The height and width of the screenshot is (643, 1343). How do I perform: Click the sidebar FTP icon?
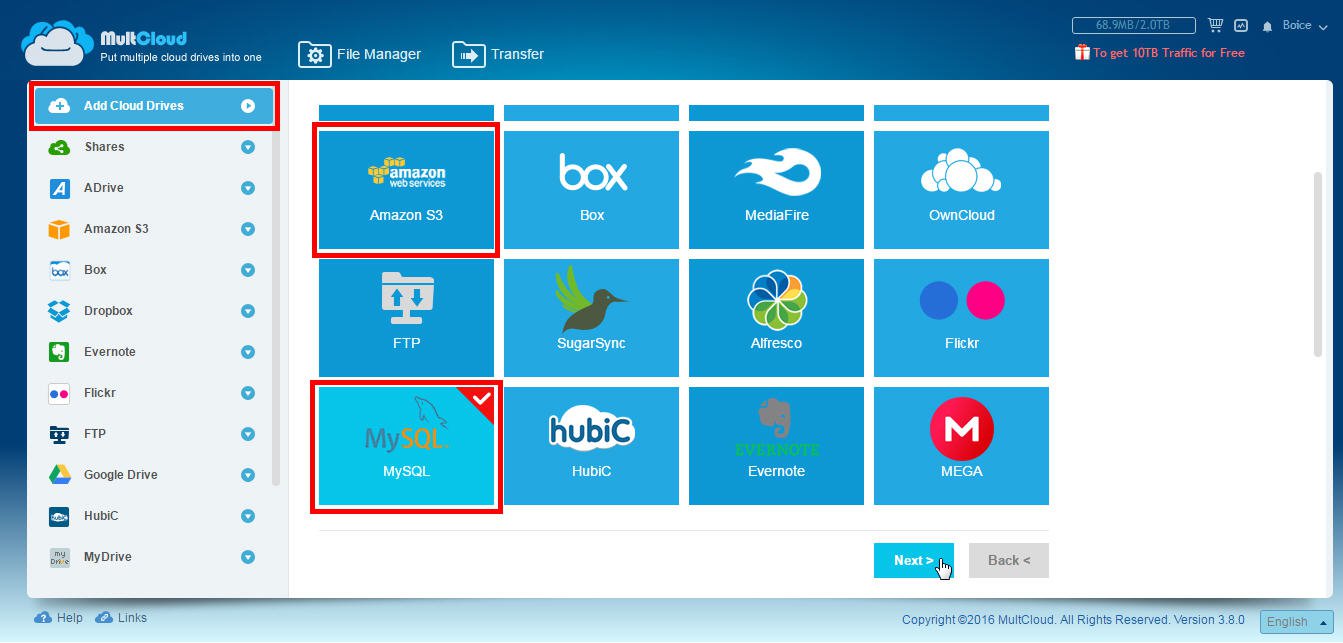point(59,434)
